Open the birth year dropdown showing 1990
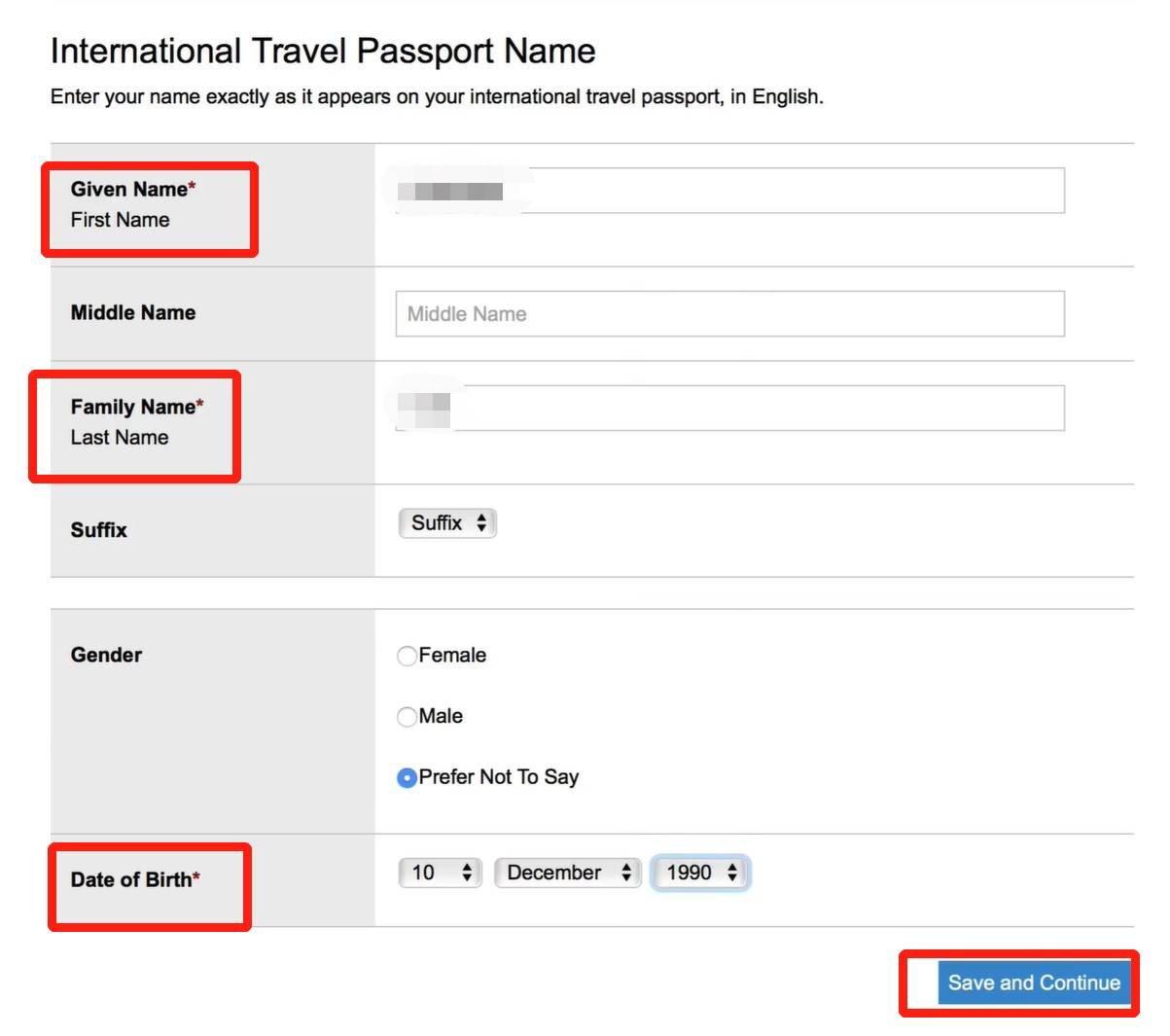The image size is (1170, 1036). (700, 873)
